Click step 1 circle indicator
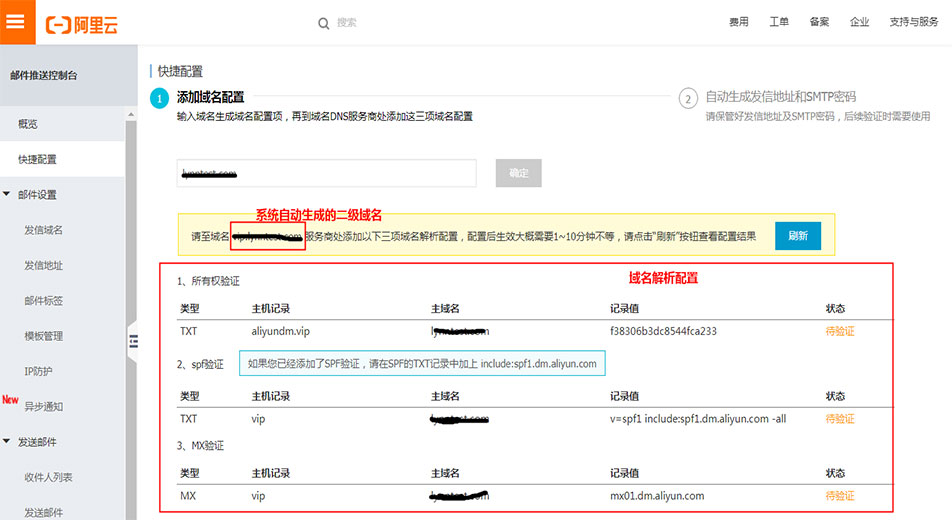Image resolution: width=952 pixels, height=520 pixels. tap(158, 98)
